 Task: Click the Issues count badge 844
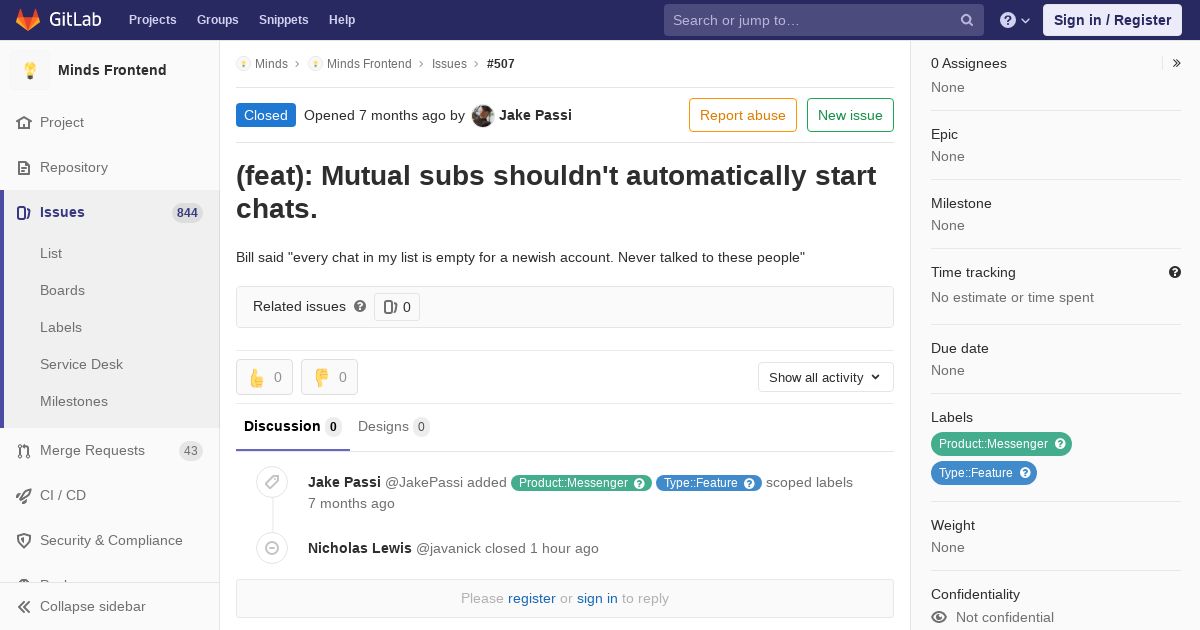[187, 212]
